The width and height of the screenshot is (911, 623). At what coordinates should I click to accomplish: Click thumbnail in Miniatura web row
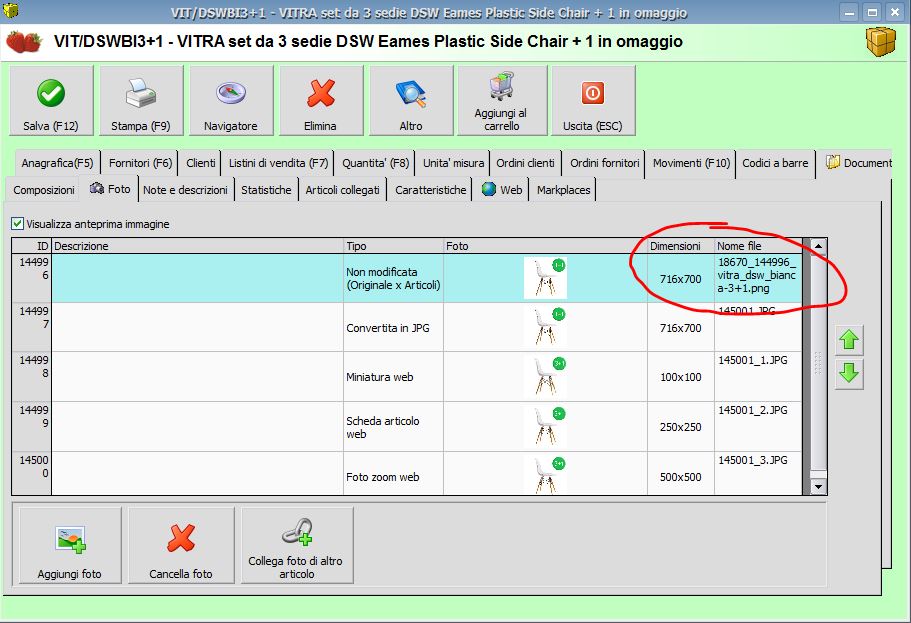[545, 377]
